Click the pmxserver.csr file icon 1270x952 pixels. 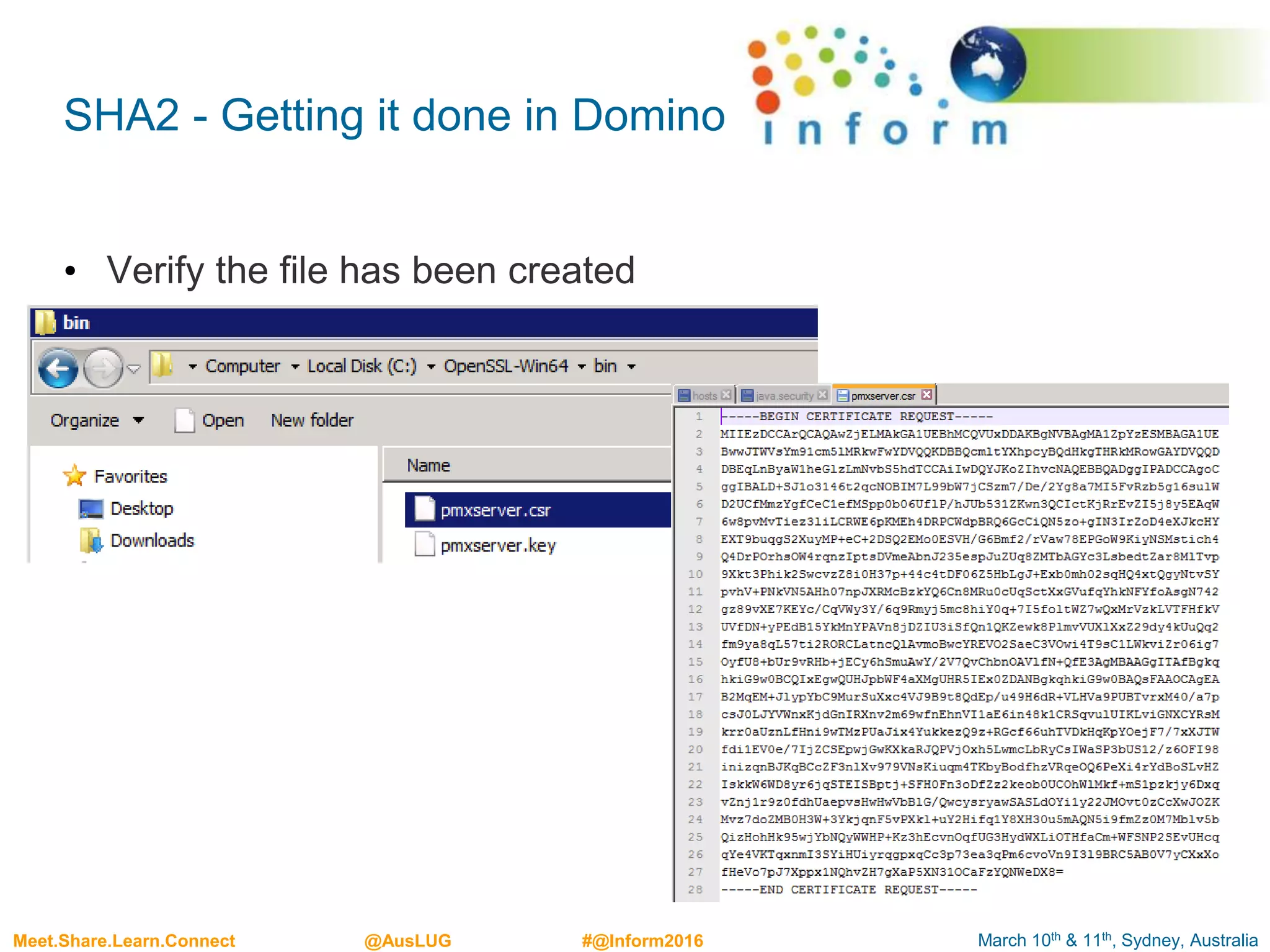click(425, 509)
